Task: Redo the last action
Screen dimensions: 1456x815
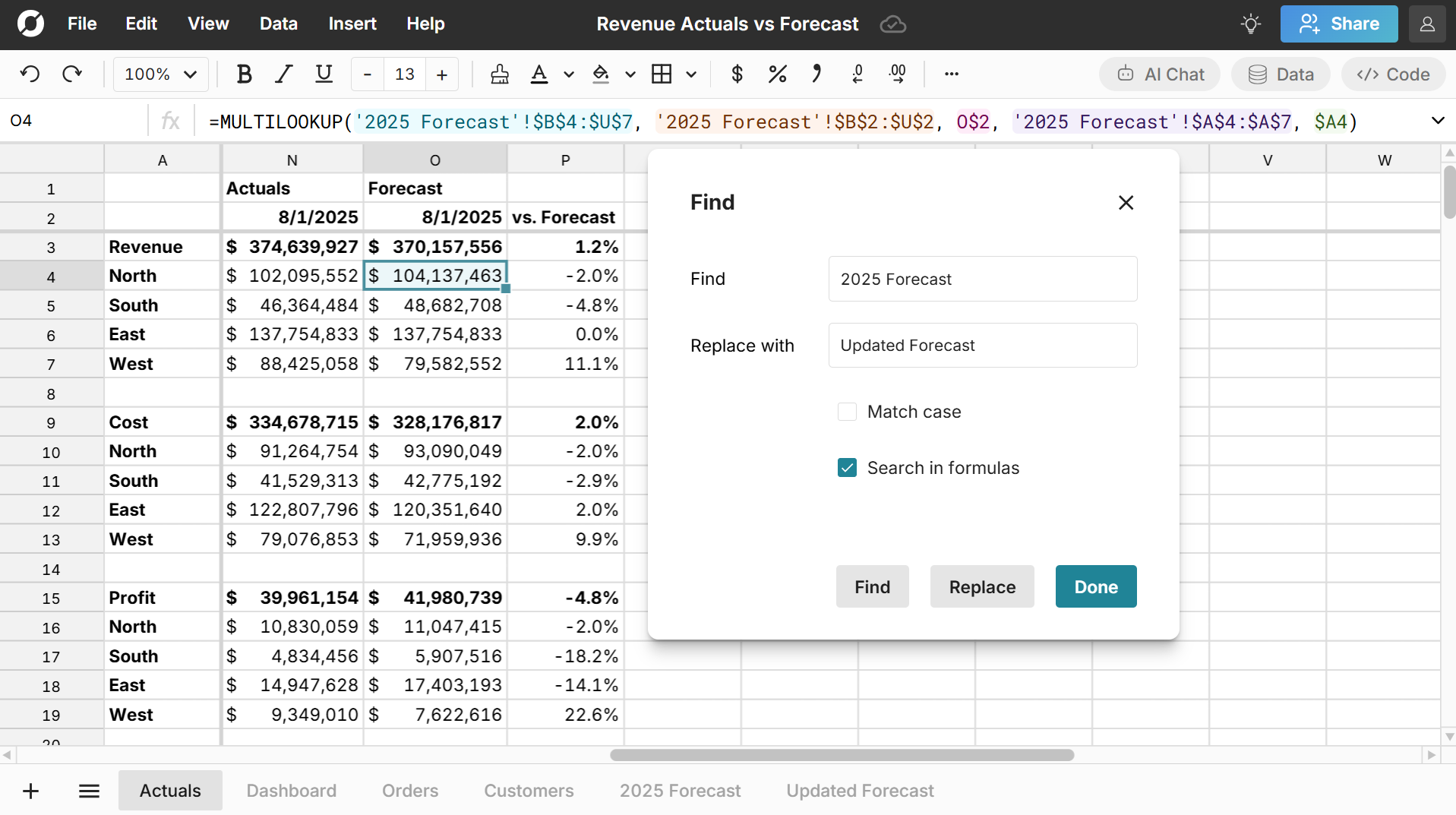Action: (x=72, y=74)
